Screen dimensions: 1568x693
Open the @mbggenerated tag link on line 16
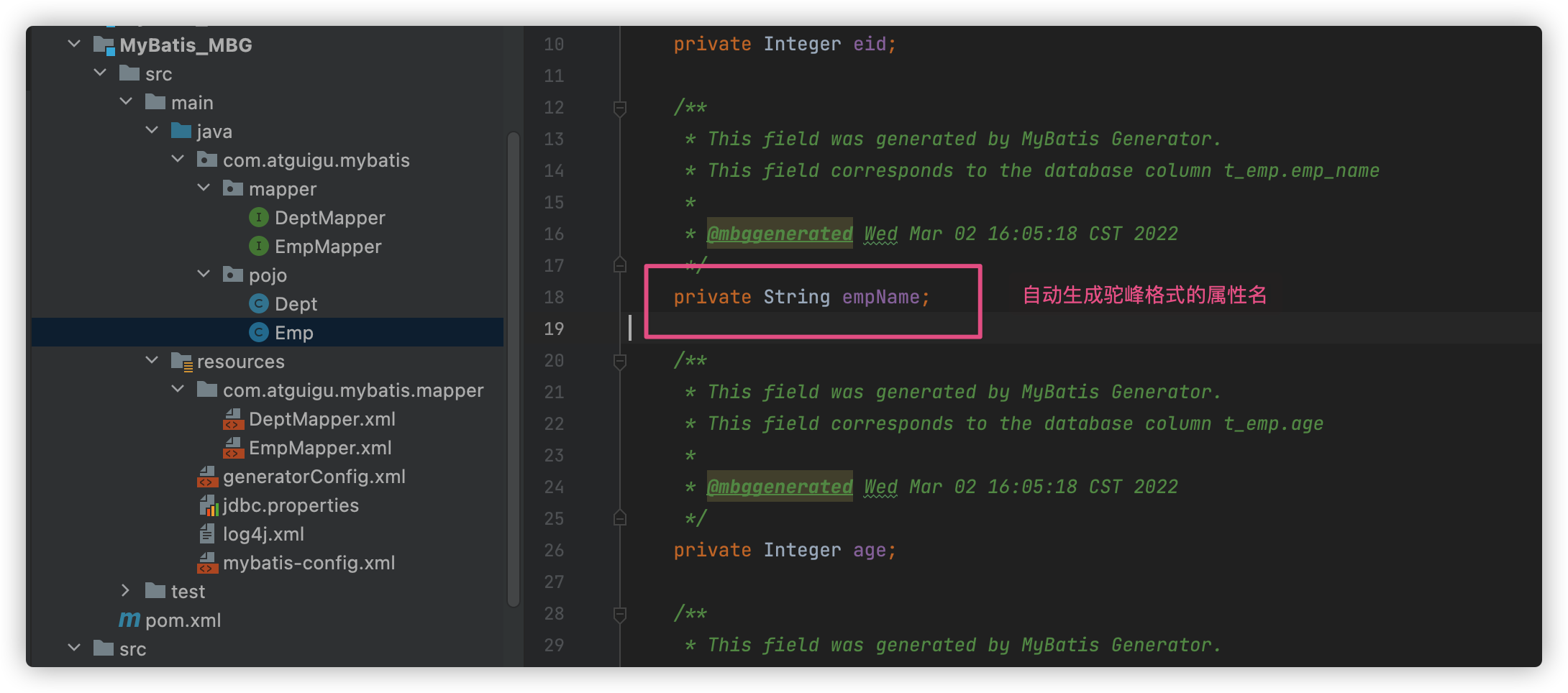(x=779, y=233)
